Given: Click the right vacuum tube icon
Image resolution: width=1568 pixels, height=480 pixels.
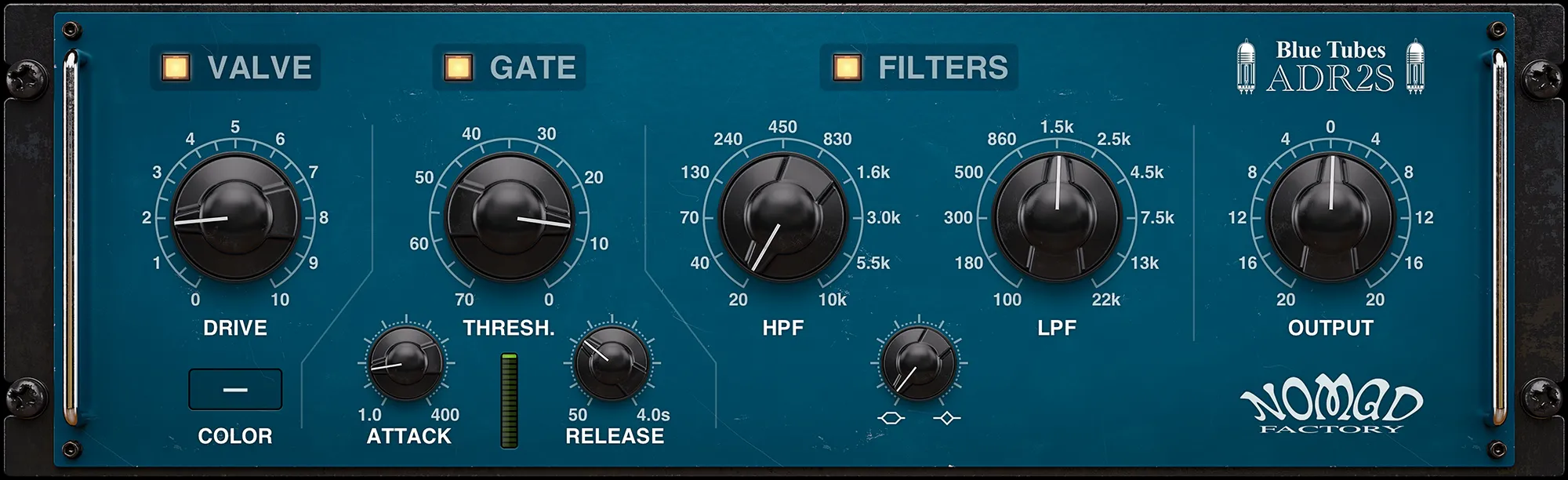Looking at the screenshot, I should (1415, 67).
